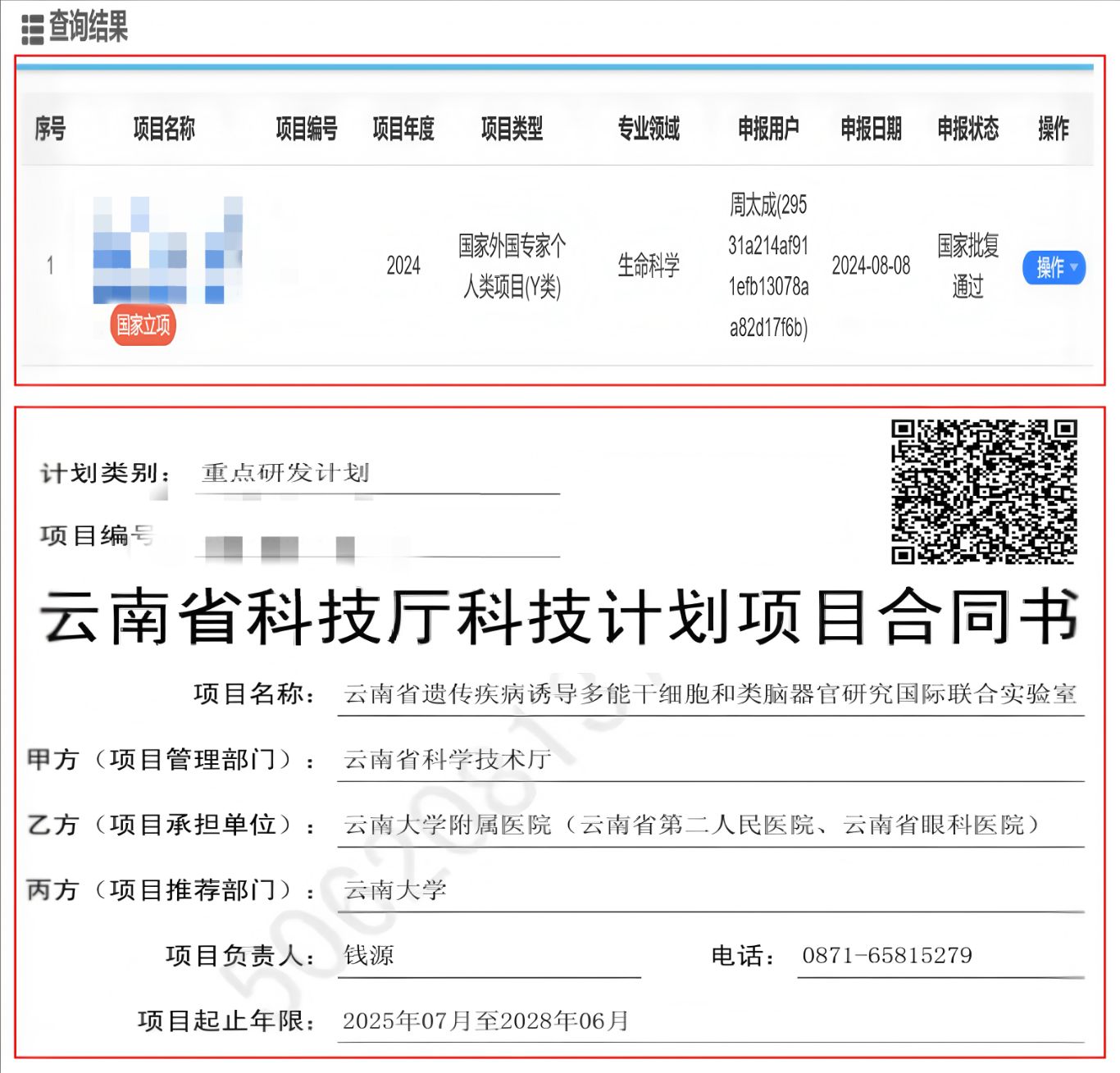This screenshot has width=1120, height=1073.
Task: Click the 周太成 applicant user cell
Action: [768, 266]
